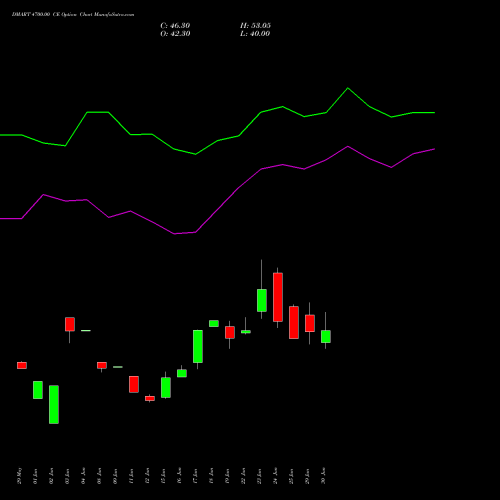
Task: Click the 25 Jun date label
Action: tap(291, 476)
